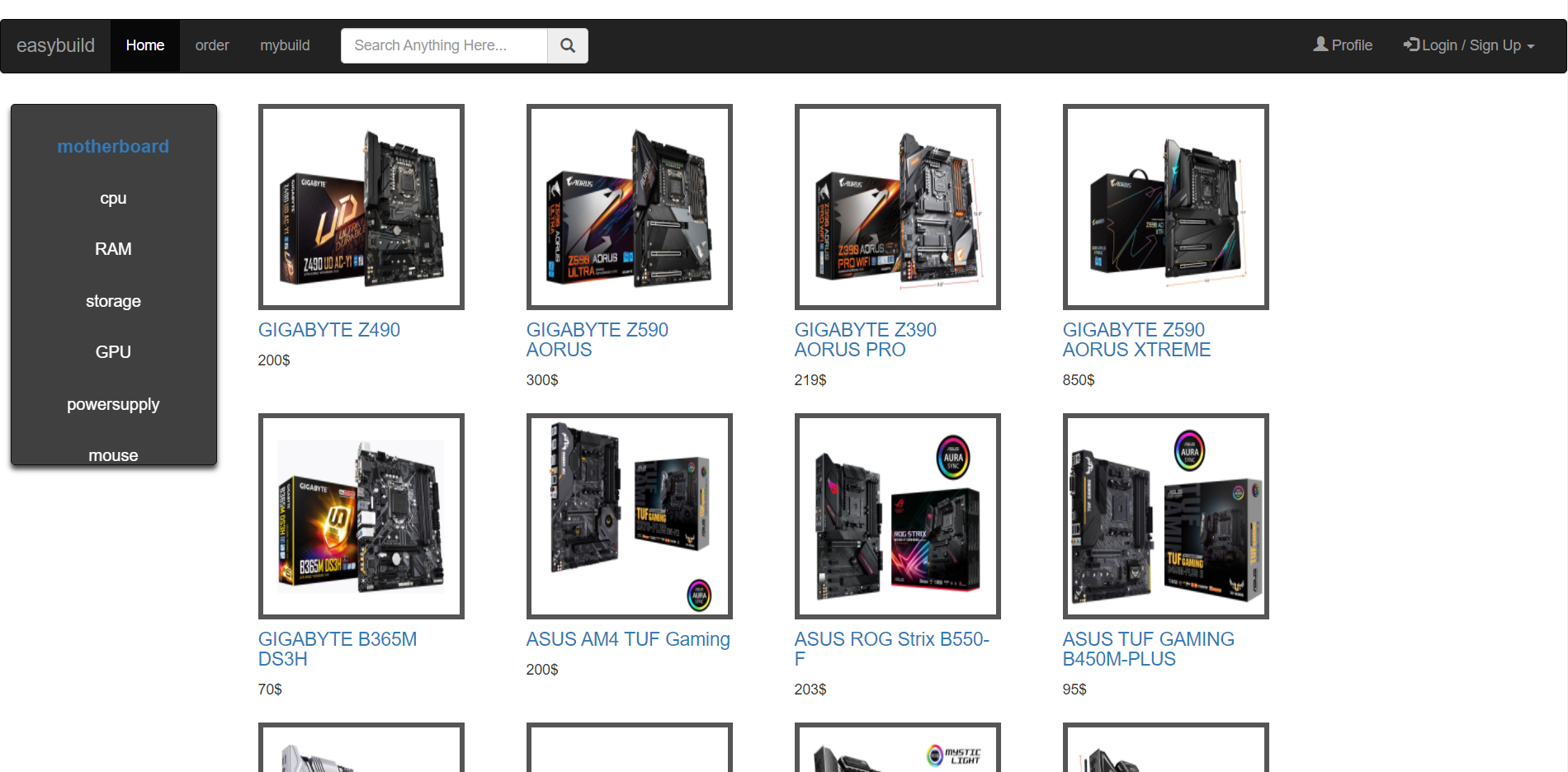Click the 95$ price text
Viewport: 1568px width, 772px height.
[1074, 690]
